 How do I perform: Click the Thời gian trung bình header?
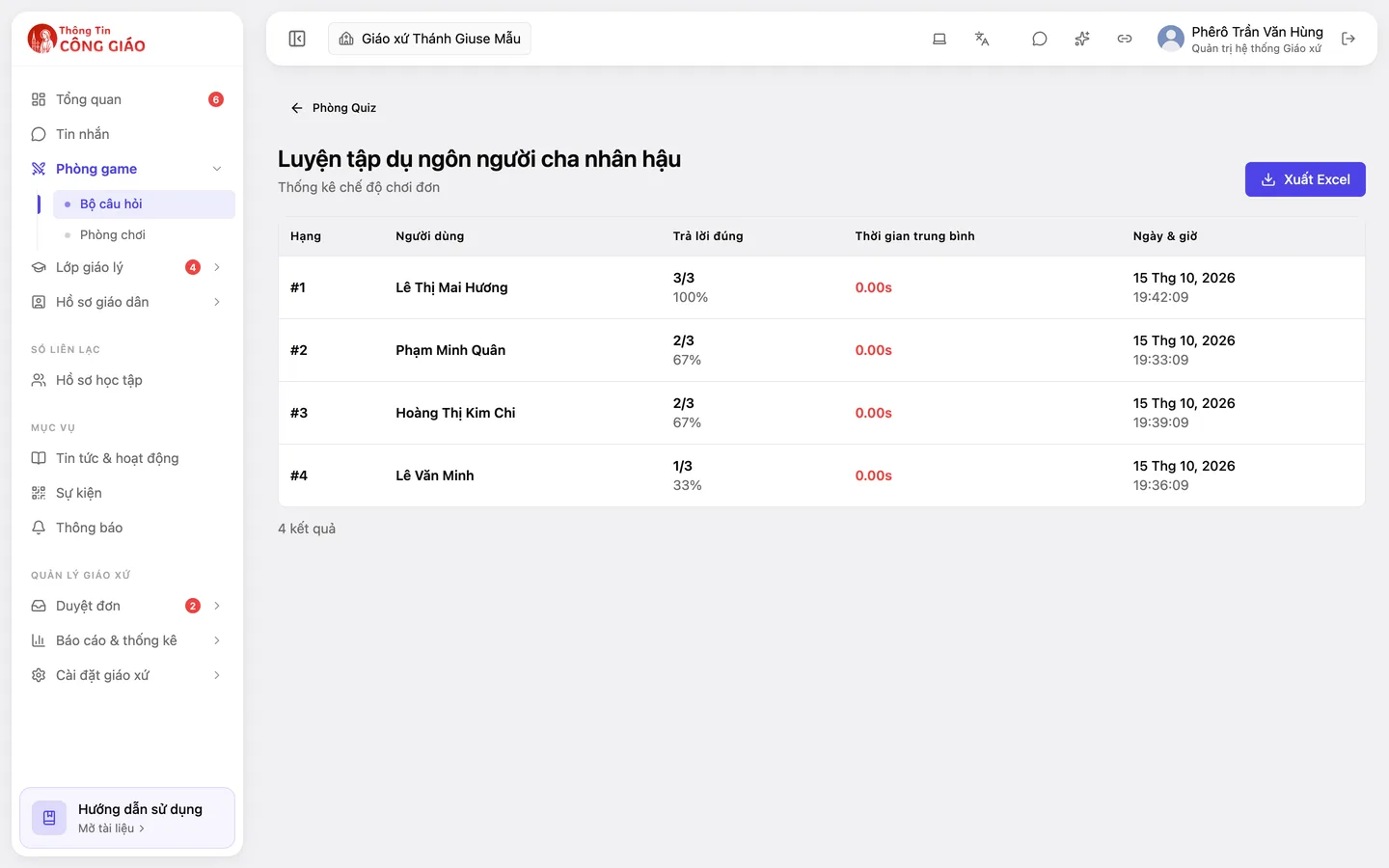click(914, 236)
